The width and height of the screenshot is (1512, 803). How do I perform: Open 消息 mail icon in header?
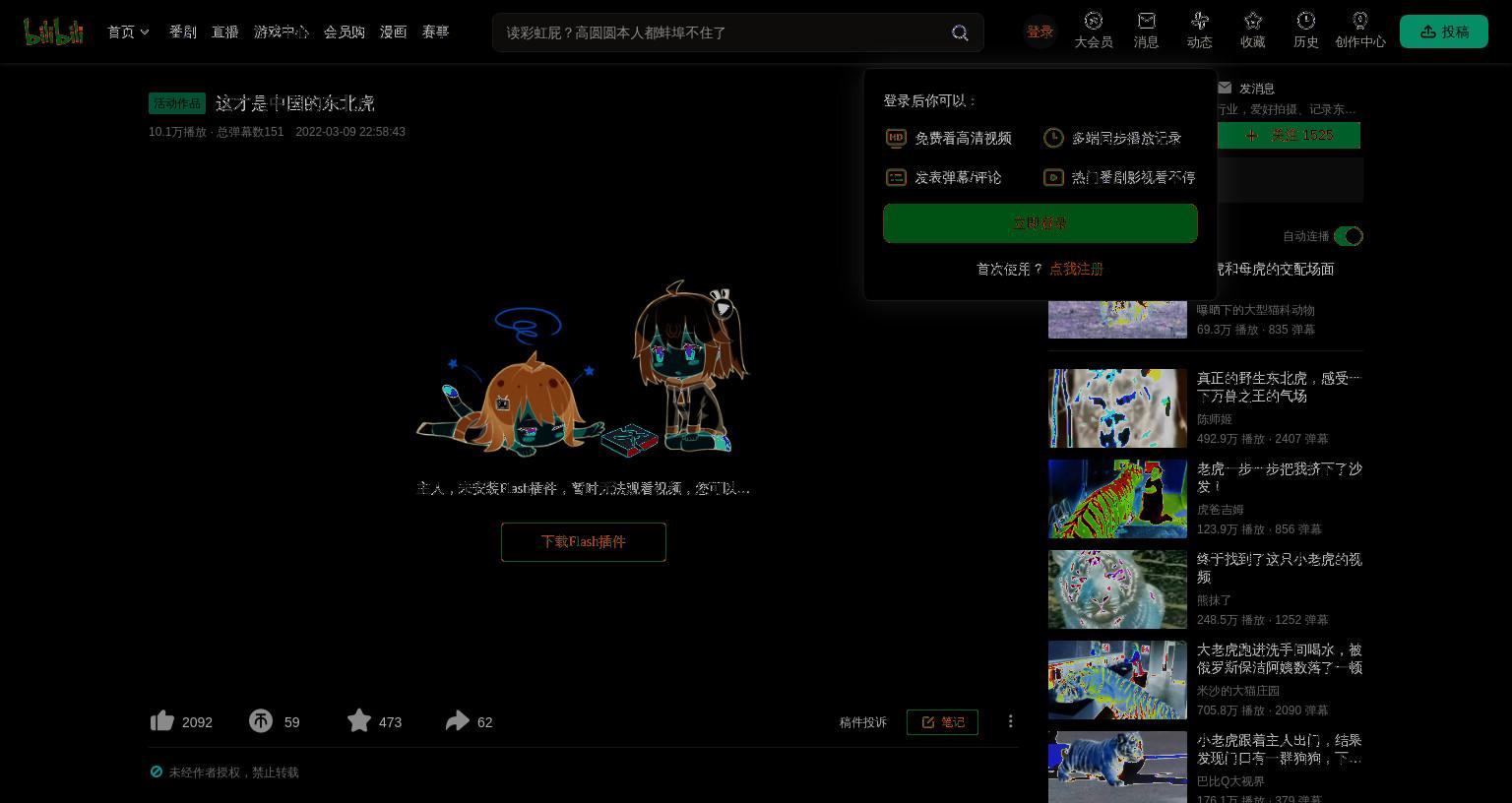click(x=1147, y=21)
